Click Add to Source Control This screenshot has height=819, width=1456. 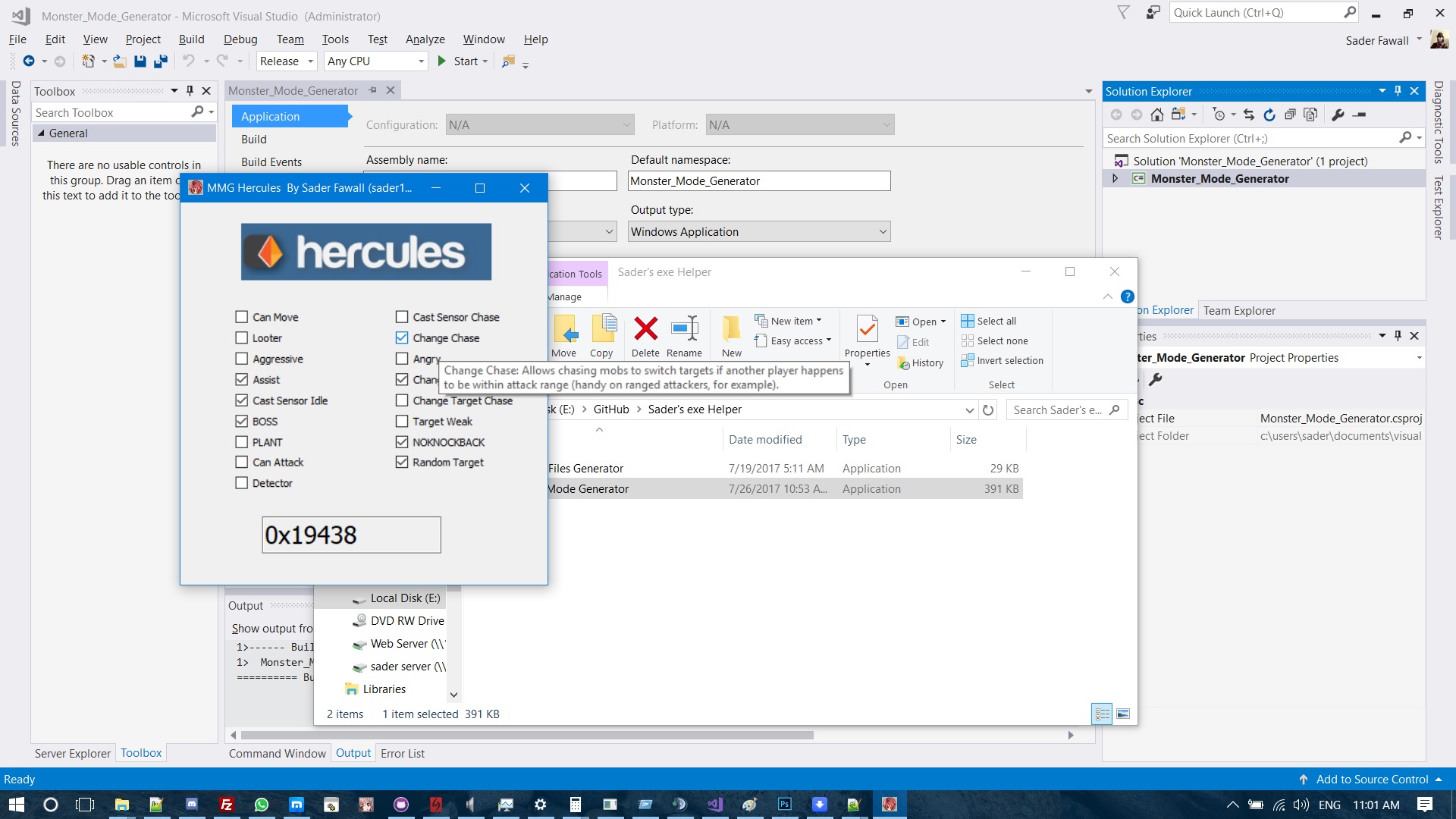(x=1371, y=780)
